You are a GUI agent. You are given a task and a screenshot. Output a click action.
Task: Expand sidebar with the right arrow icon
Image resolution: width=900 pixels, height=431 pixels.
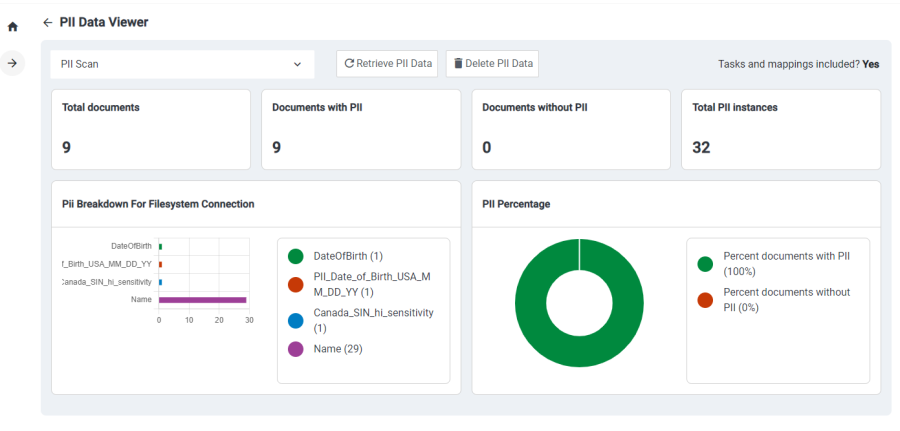coord(12,63)
